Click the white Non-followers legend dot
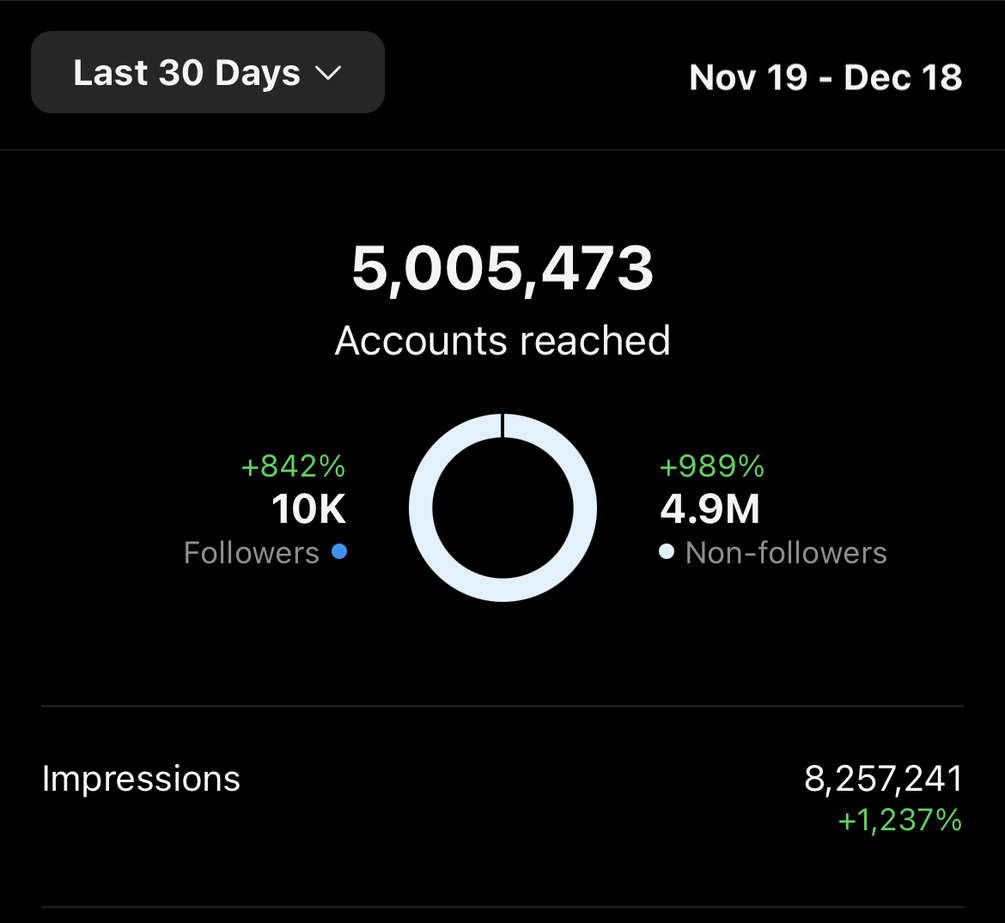Screen dimensions: 1005x923 [667, 552]
